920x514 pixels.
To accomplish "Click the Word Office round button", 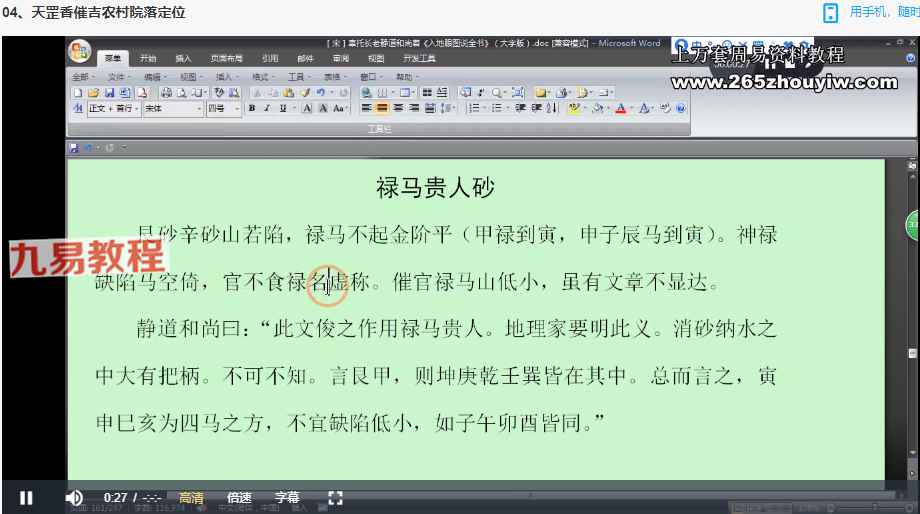I will (80, 53).
